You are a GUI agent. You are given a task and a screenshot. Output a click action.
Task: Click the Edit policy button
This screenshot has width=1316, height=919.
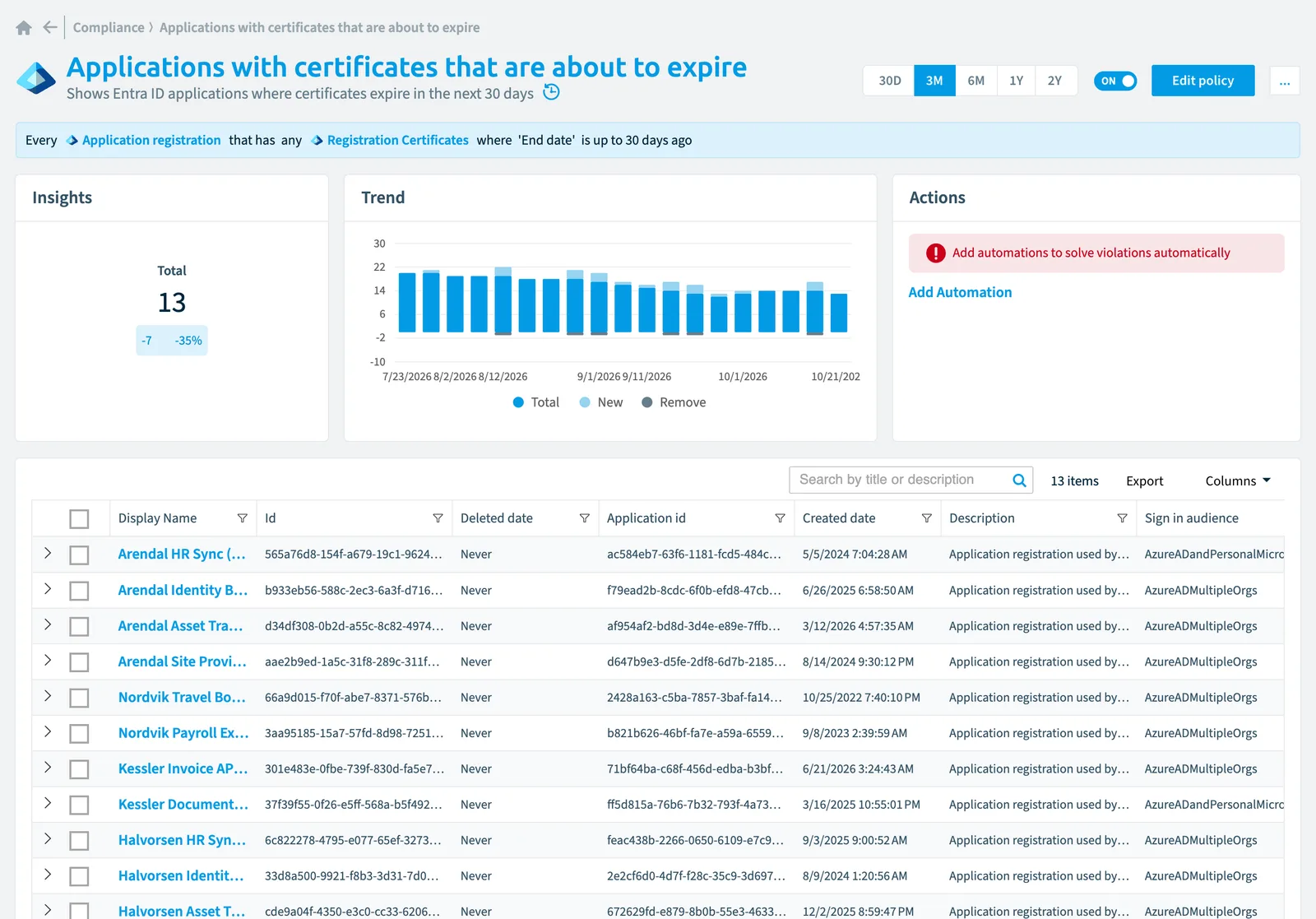pos(1202,81)
